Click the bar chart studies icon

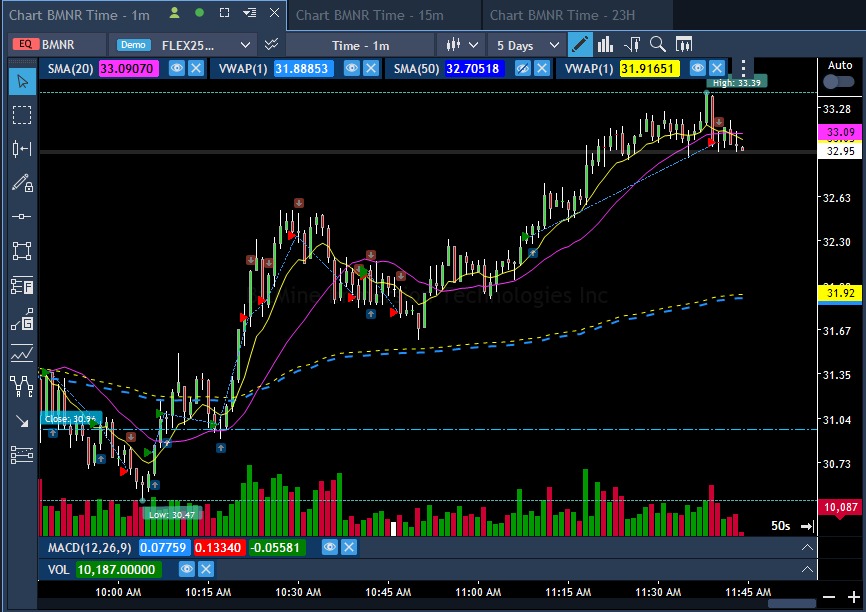tap(606, 45)
